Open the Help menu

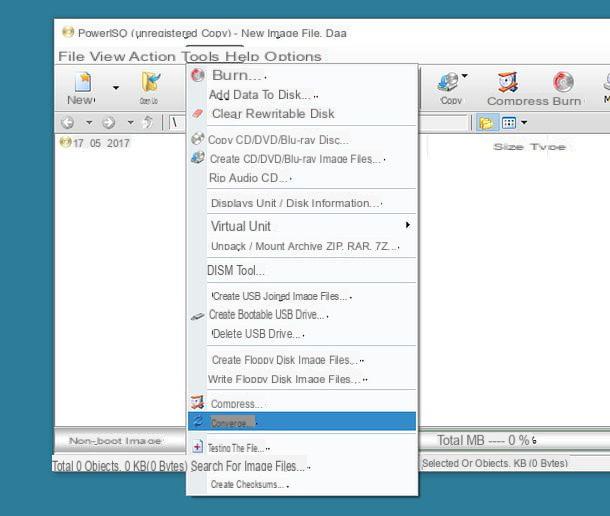[x=242, y=56]
